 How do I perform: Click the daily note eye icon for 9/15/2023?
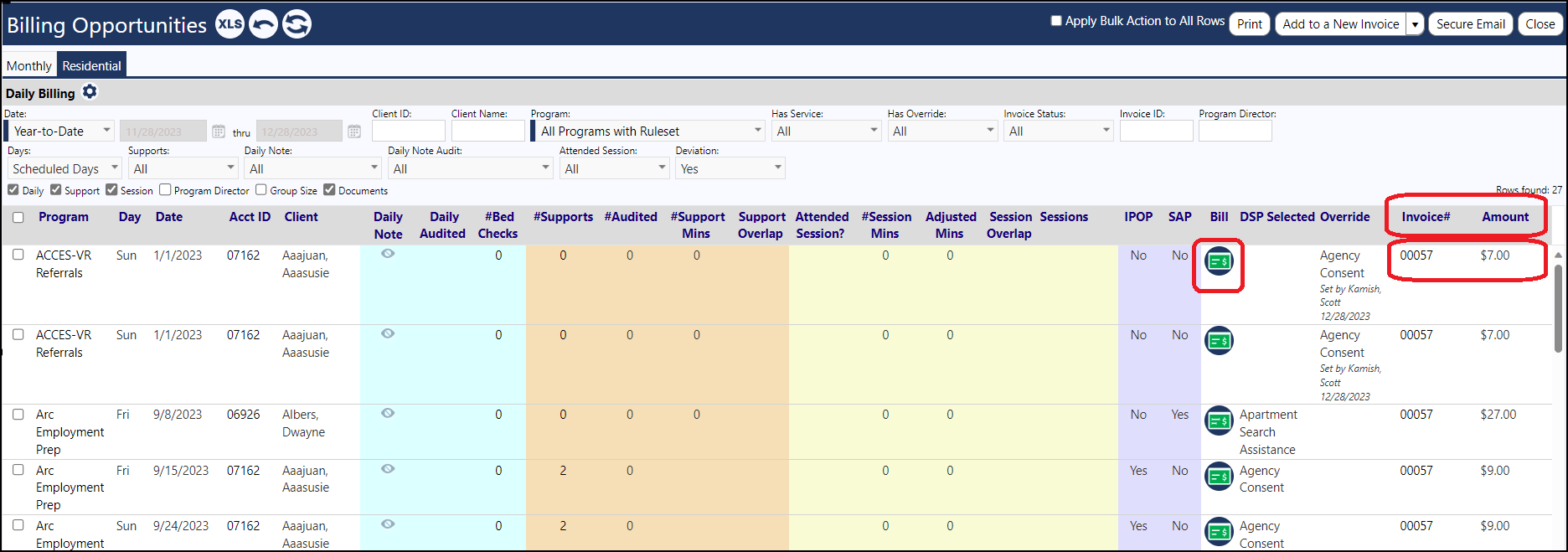[388, 469]
